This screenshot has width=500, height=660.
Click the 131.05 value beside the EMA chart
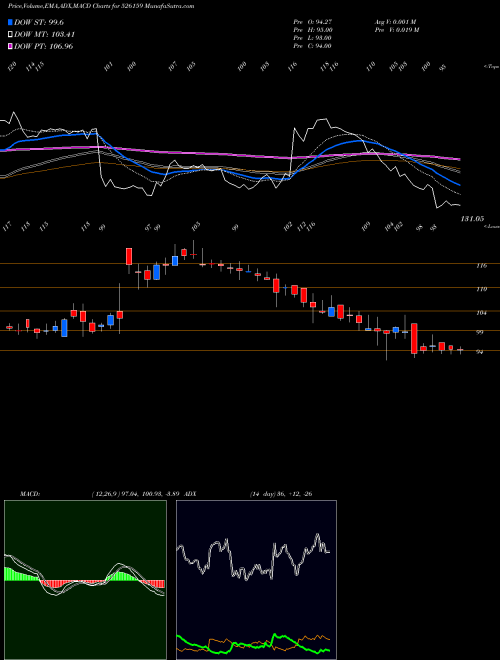click(472, 218)
